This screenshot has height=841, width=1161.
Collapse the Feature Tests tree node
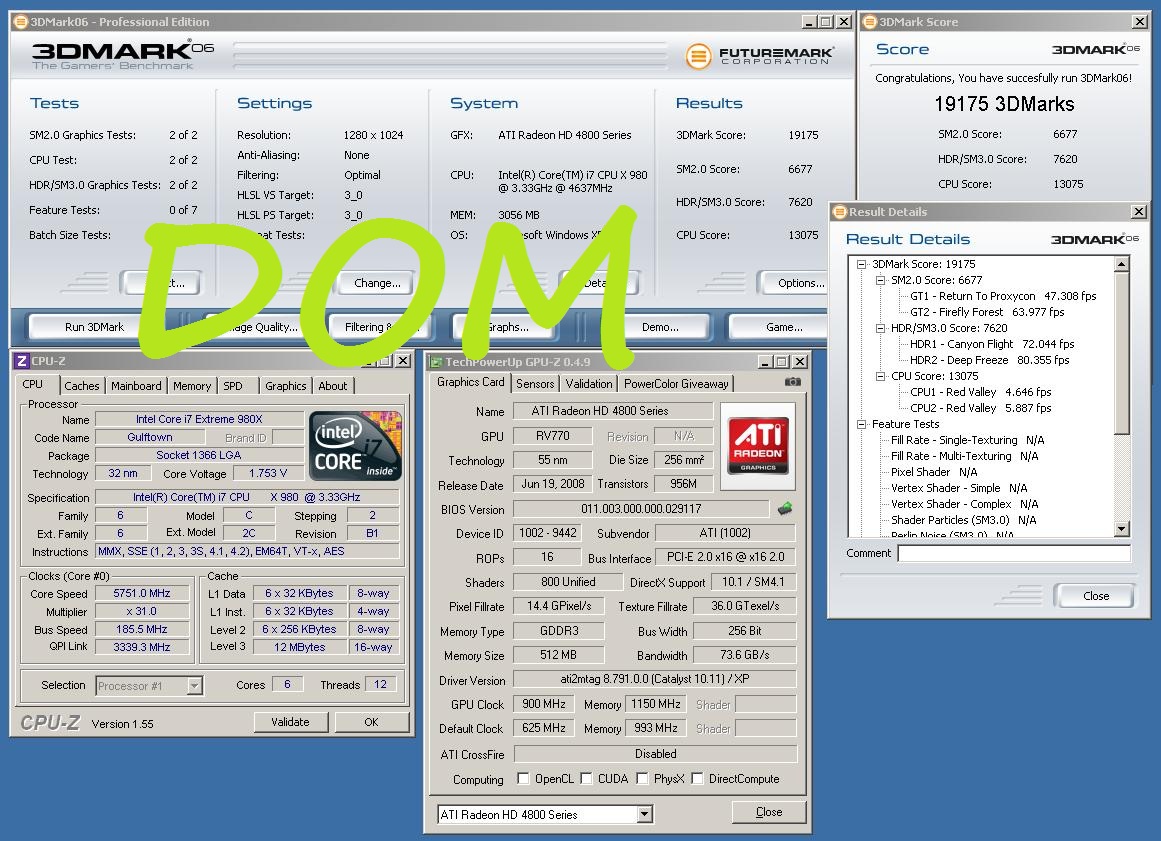(862, 425)
